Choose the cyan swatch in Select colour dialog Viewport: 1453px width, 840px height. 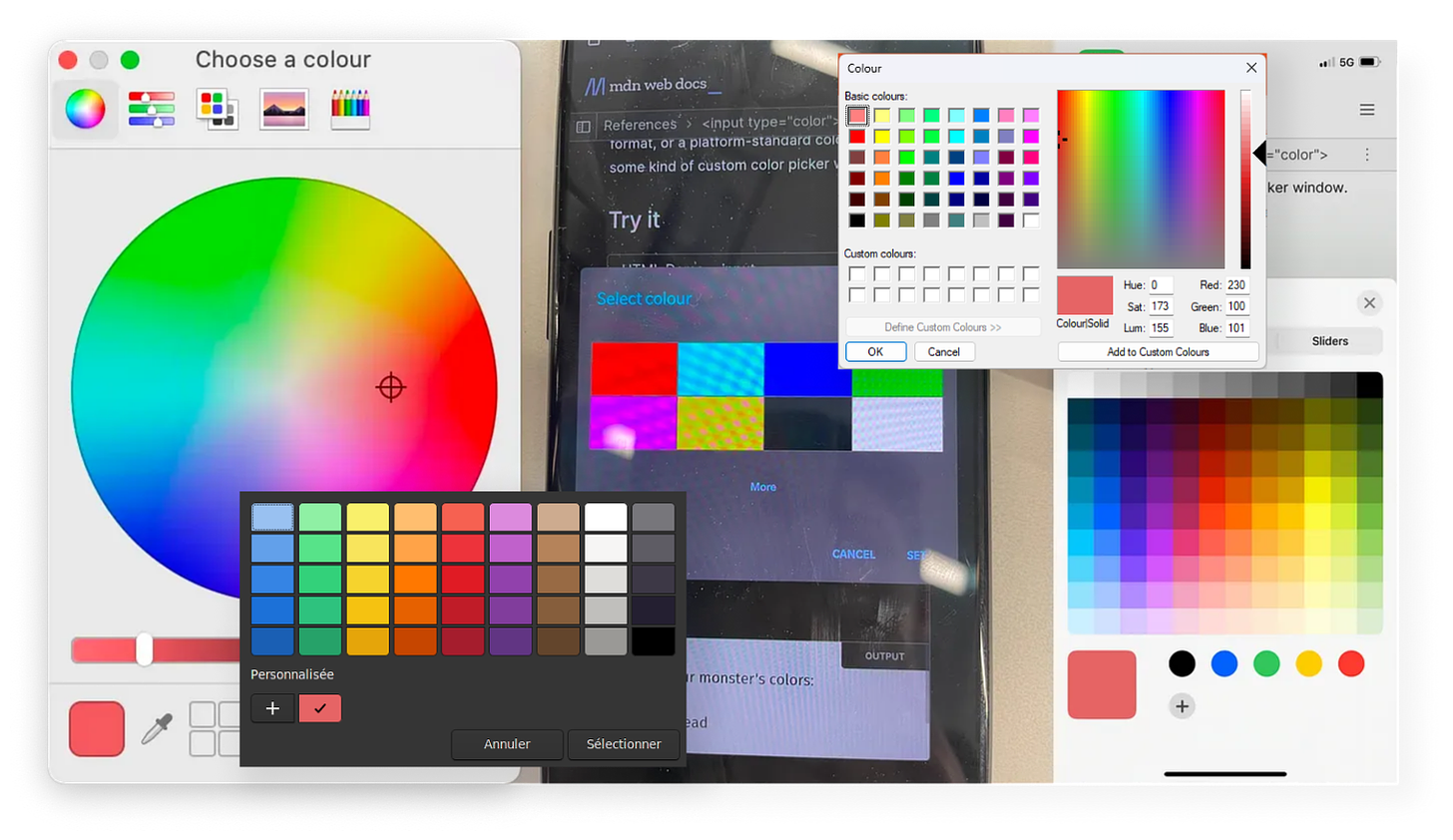[721, 369]
